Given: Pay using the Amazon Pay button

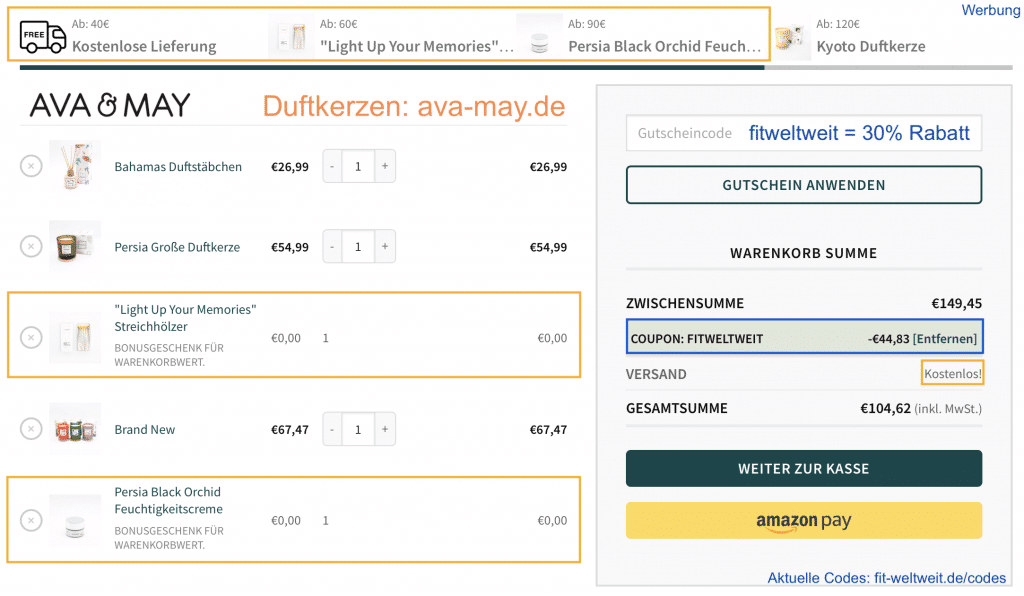Looking at the screenshot, I should (803, 520).
